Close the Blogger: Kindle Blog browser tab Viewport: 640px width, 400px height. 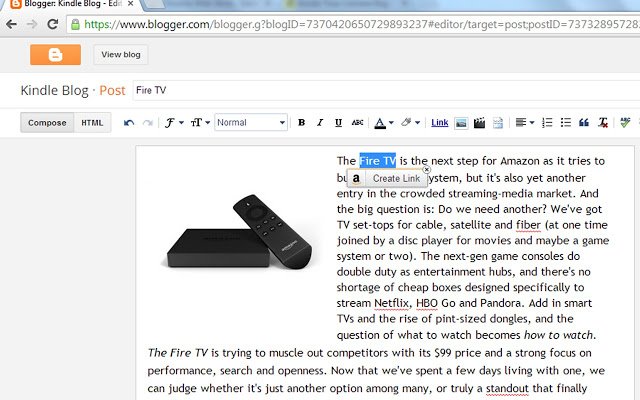click(131, 4)
